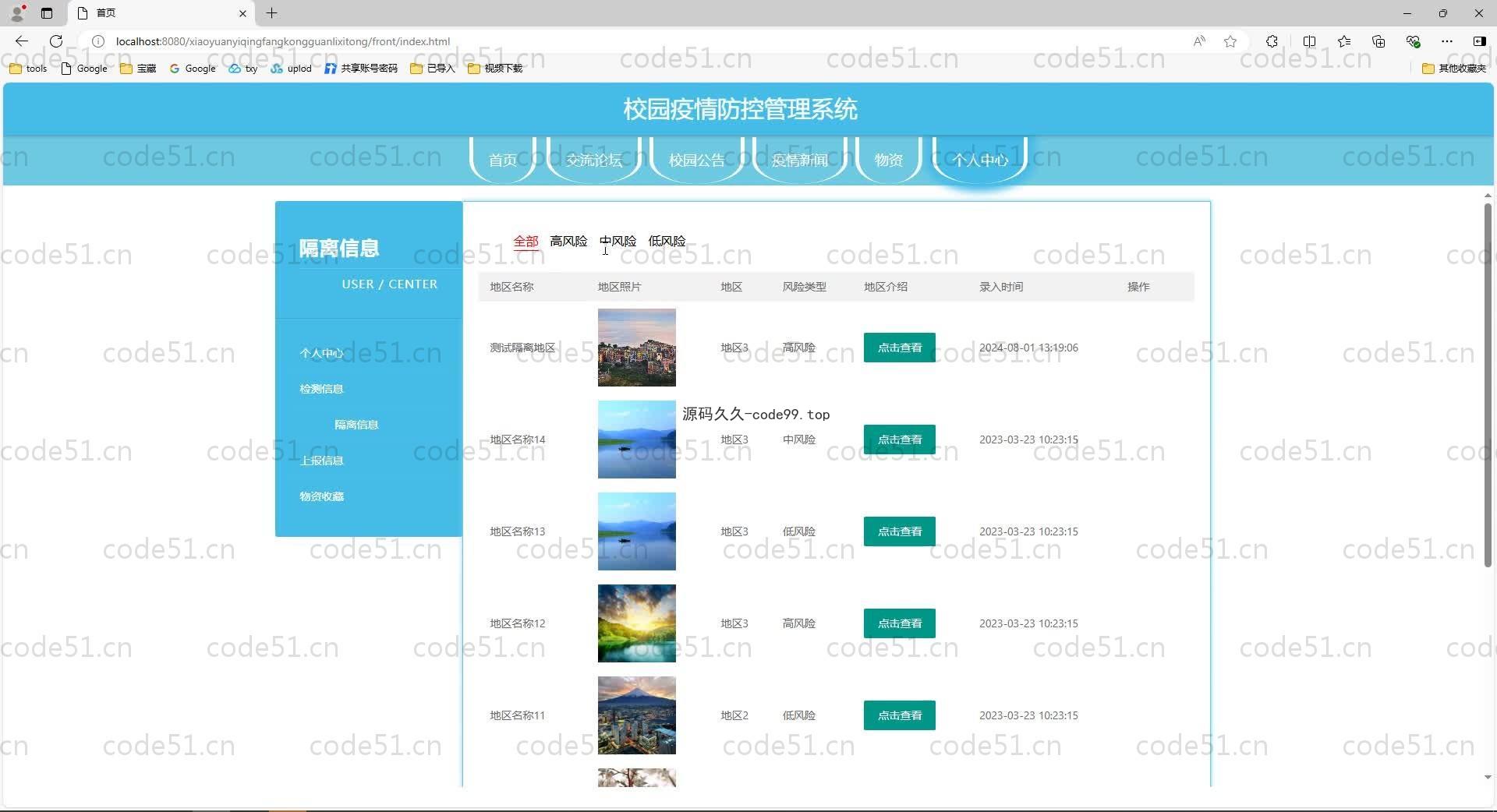Filter list by 高风险

tap(568, 241)
